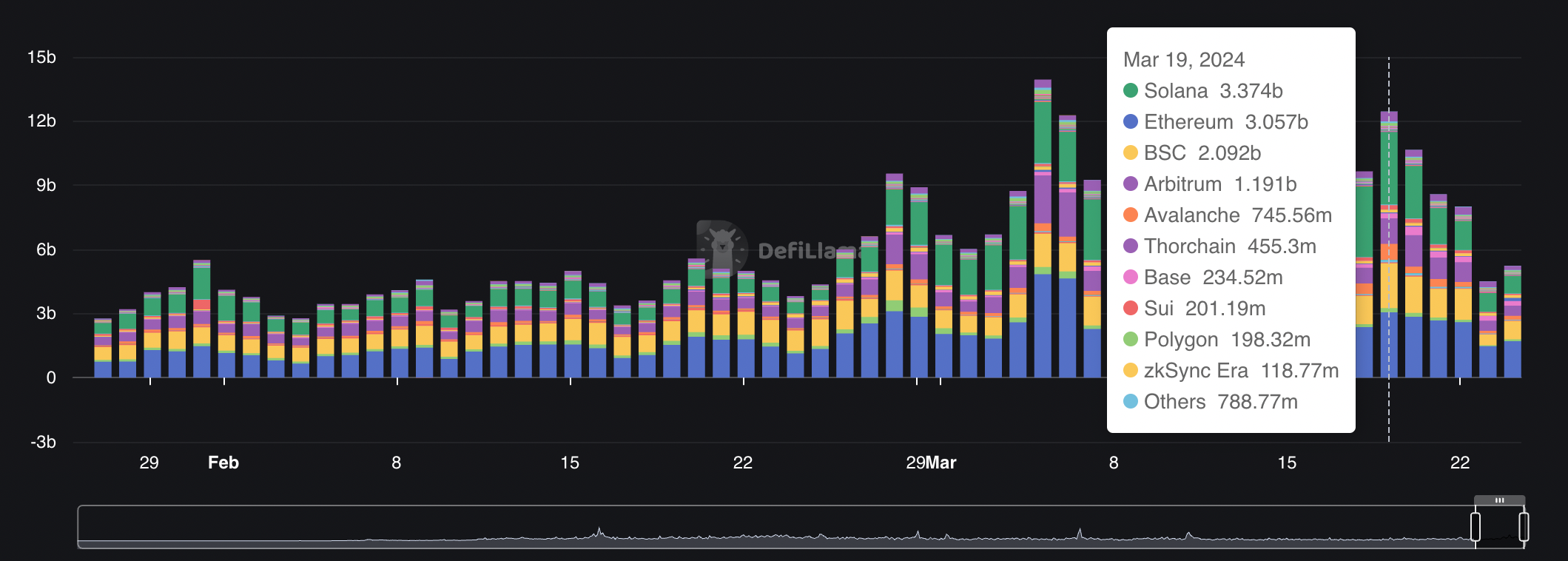Grab the right handle of range slider

[x=1524, y=527]
